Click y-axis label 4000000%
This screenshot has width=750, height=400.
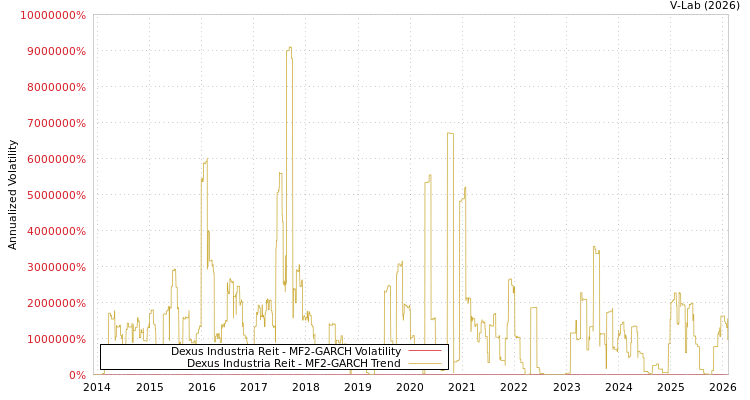click(x=56, y=231)
